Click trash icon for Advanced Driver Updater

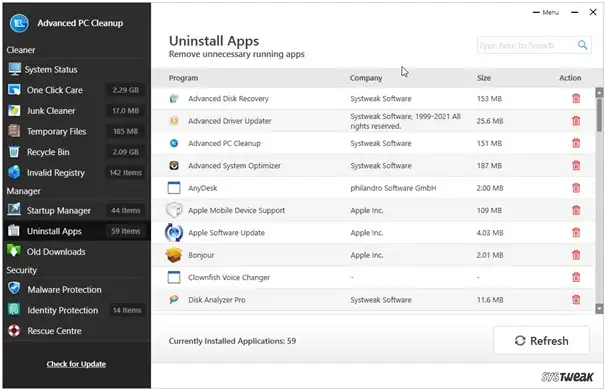click(576, 121)
